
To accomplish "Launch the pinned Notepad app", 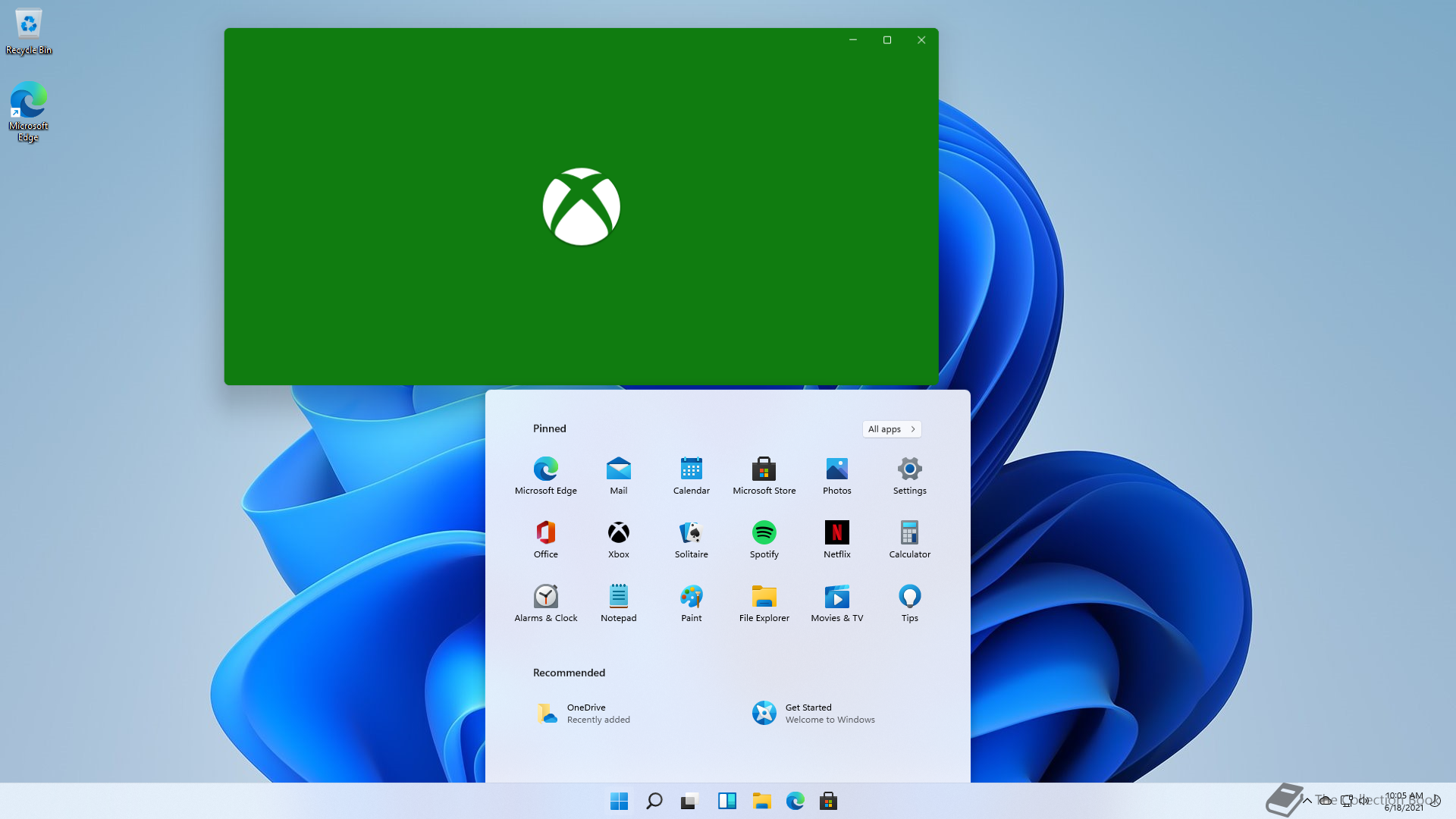I will [x=618, y=603].
